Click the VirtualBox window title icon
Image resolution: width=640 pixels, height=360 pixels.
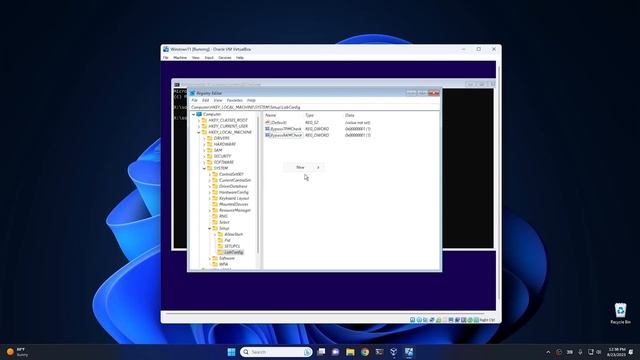pos(166,49)
